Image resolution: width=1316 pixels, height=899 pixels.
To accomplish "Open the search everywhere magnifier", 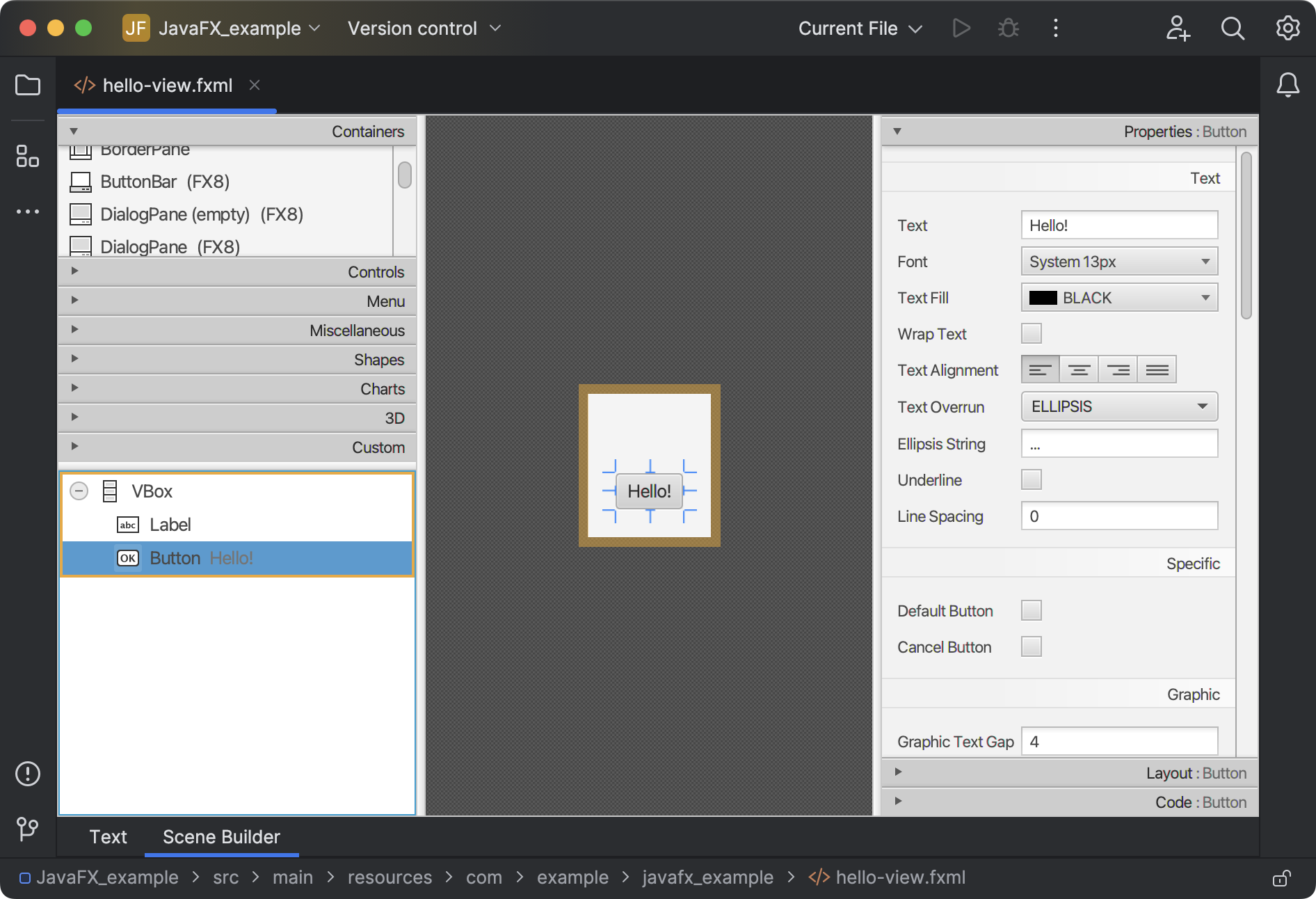I will (x=1232, y=29).
